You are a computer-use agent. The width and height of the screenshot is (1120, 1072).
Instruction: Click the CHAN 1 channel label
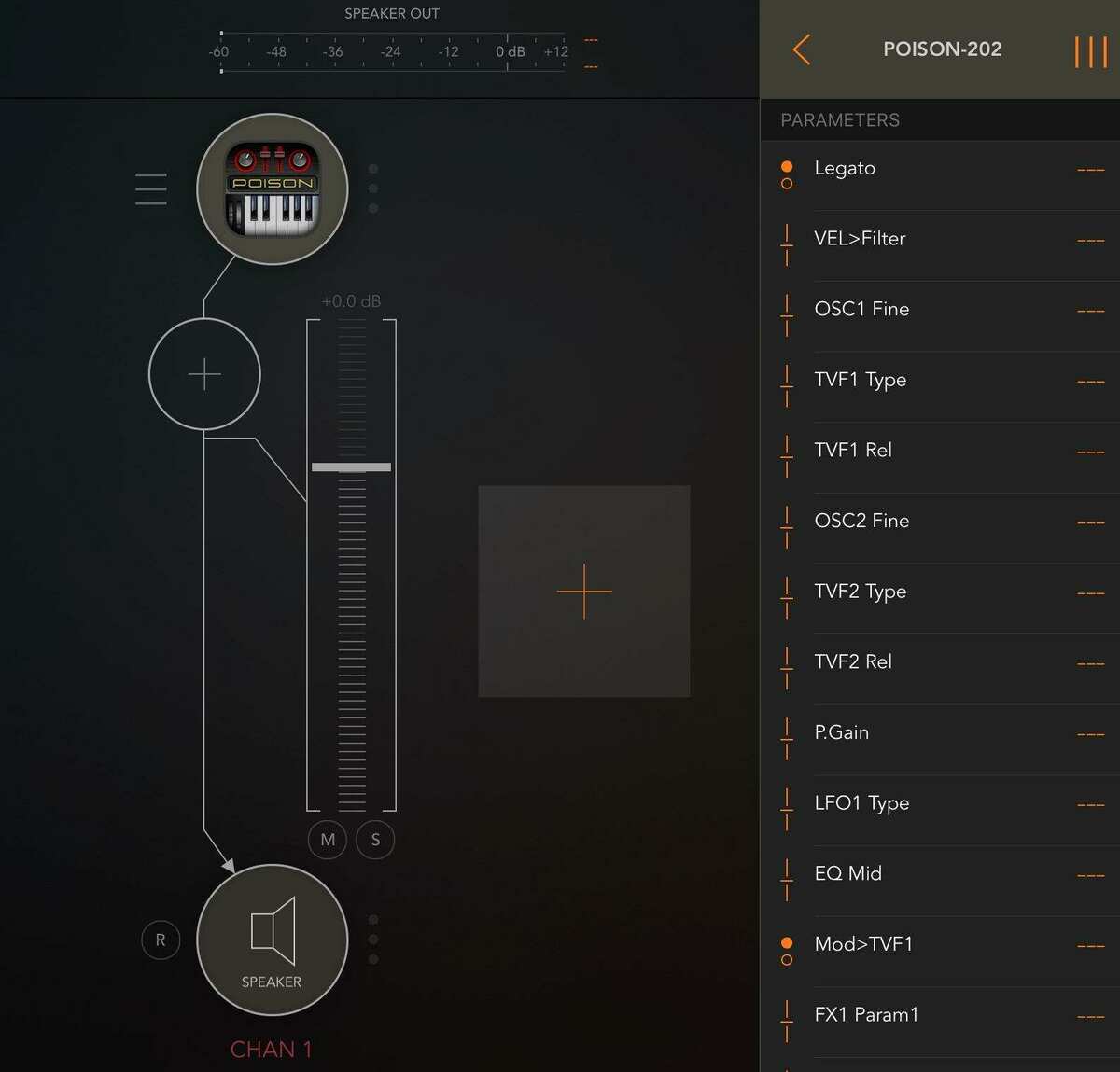pos(271,1050)
